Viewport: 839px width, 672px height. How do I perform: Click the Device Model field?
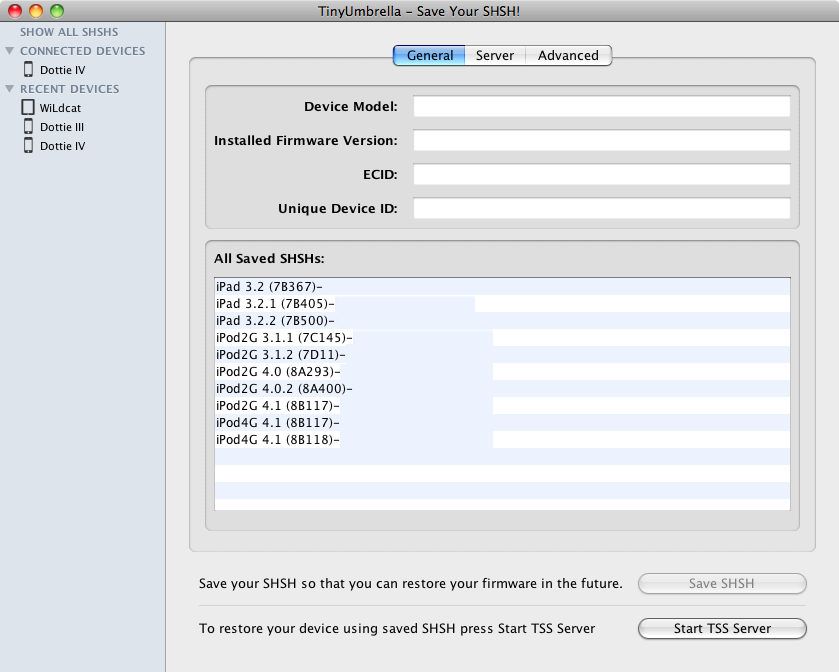pos(602,106)
